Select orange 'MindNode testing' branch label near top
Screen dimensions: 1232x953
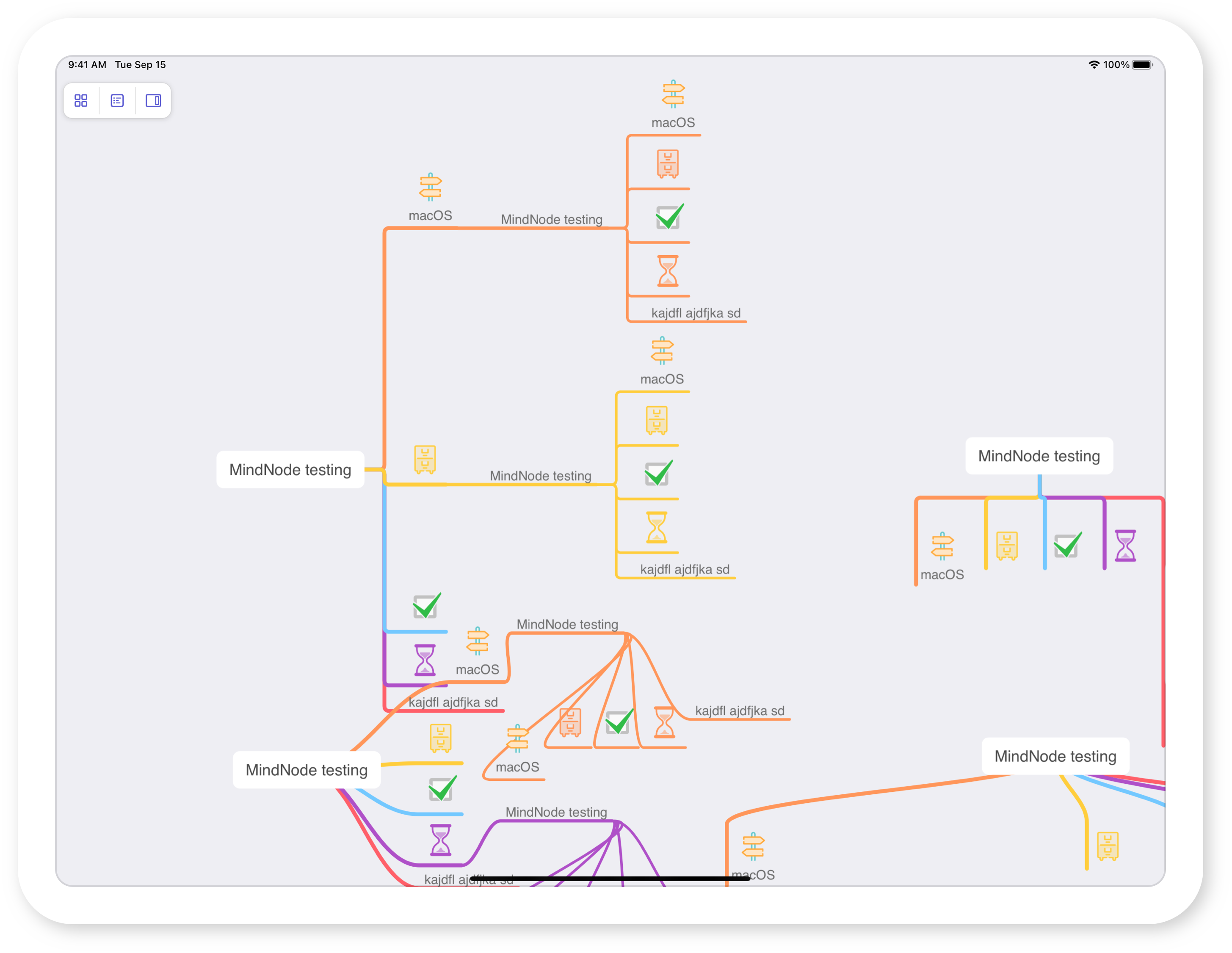[551, 219]
